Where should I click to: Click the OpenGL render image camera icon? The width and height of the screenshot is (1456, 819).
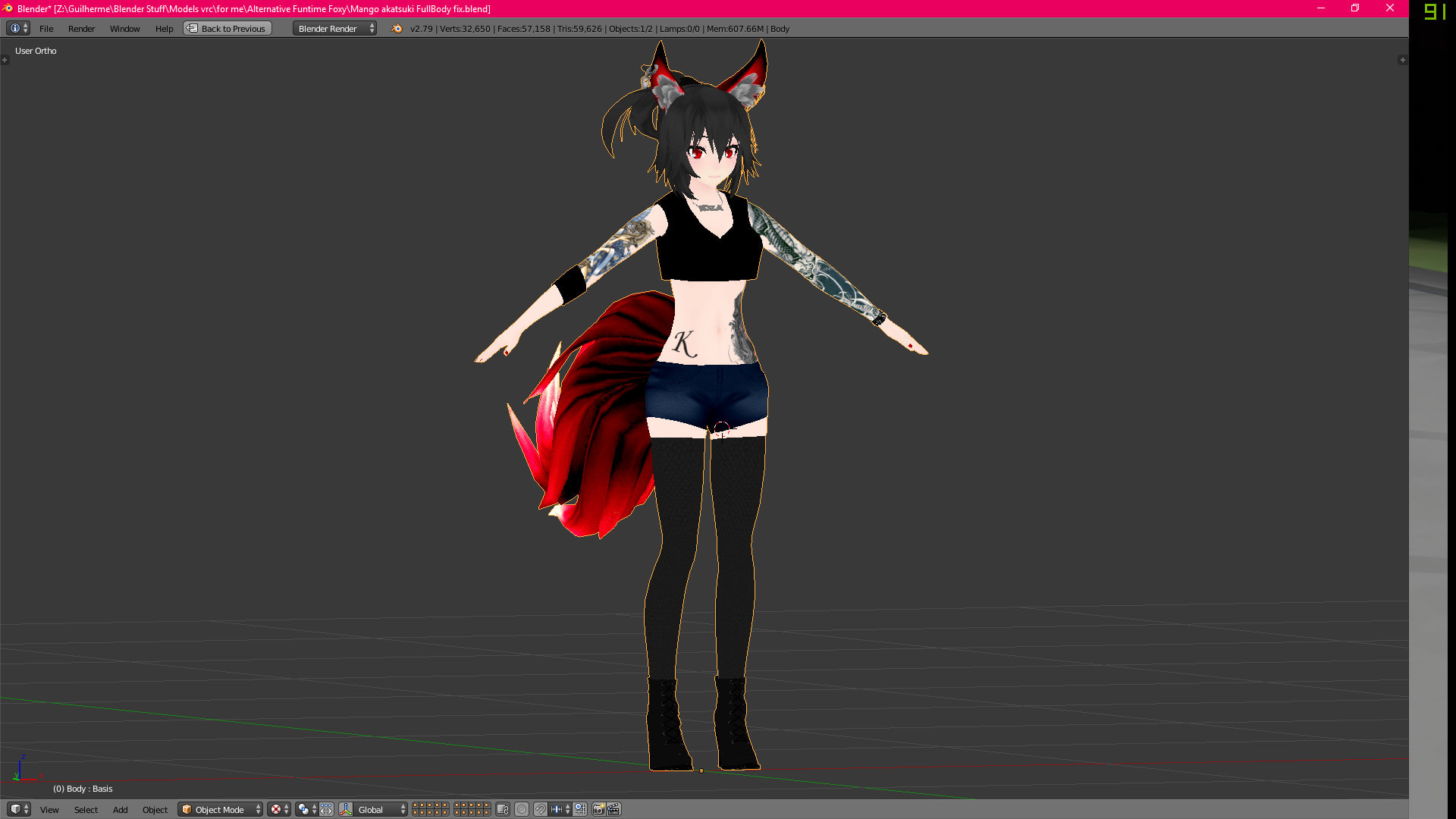click(598, 809)
